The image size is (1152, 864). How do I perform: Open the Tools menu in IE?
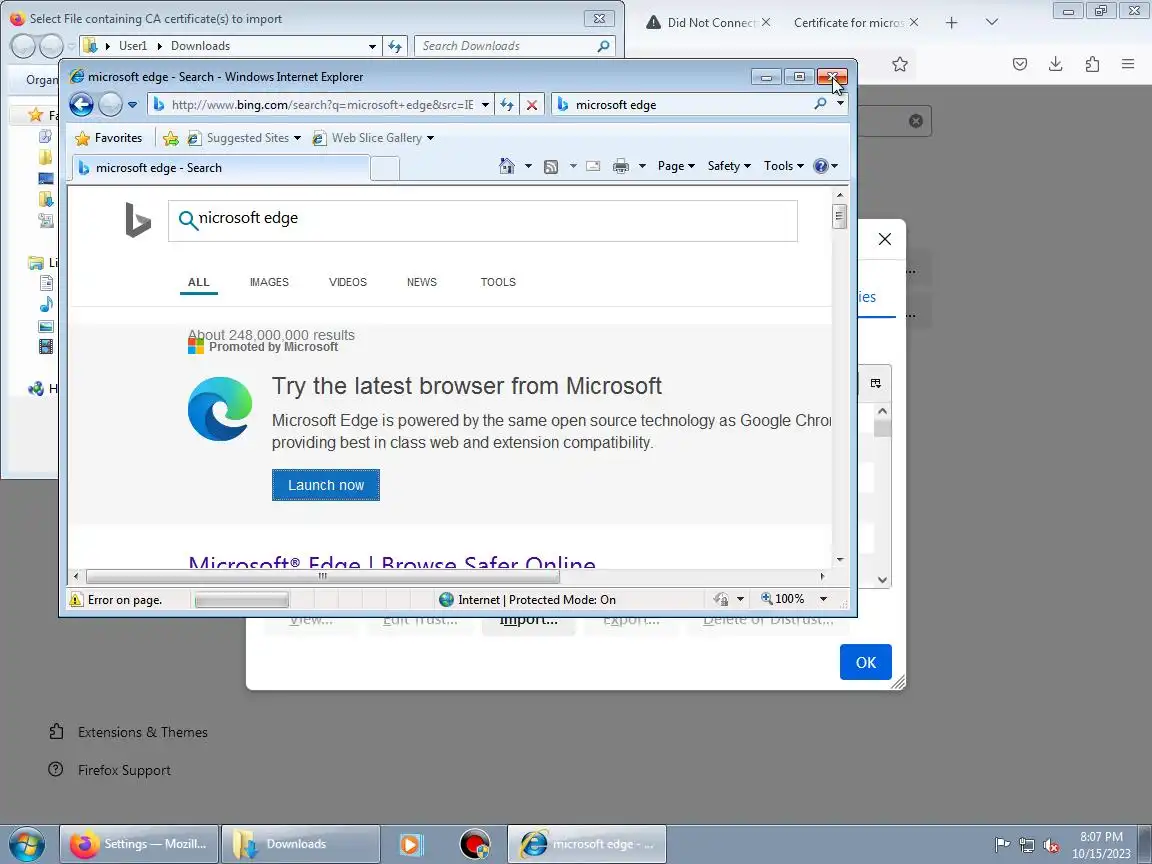click(x=784, y=166)
